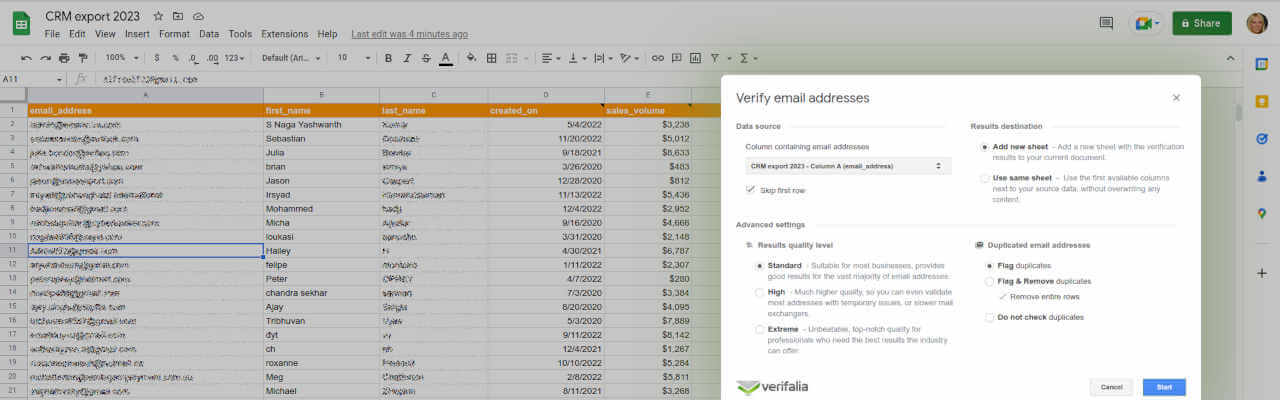Open the Data menu
Screen dimensions: 1280x400
[x=209, y=34]
